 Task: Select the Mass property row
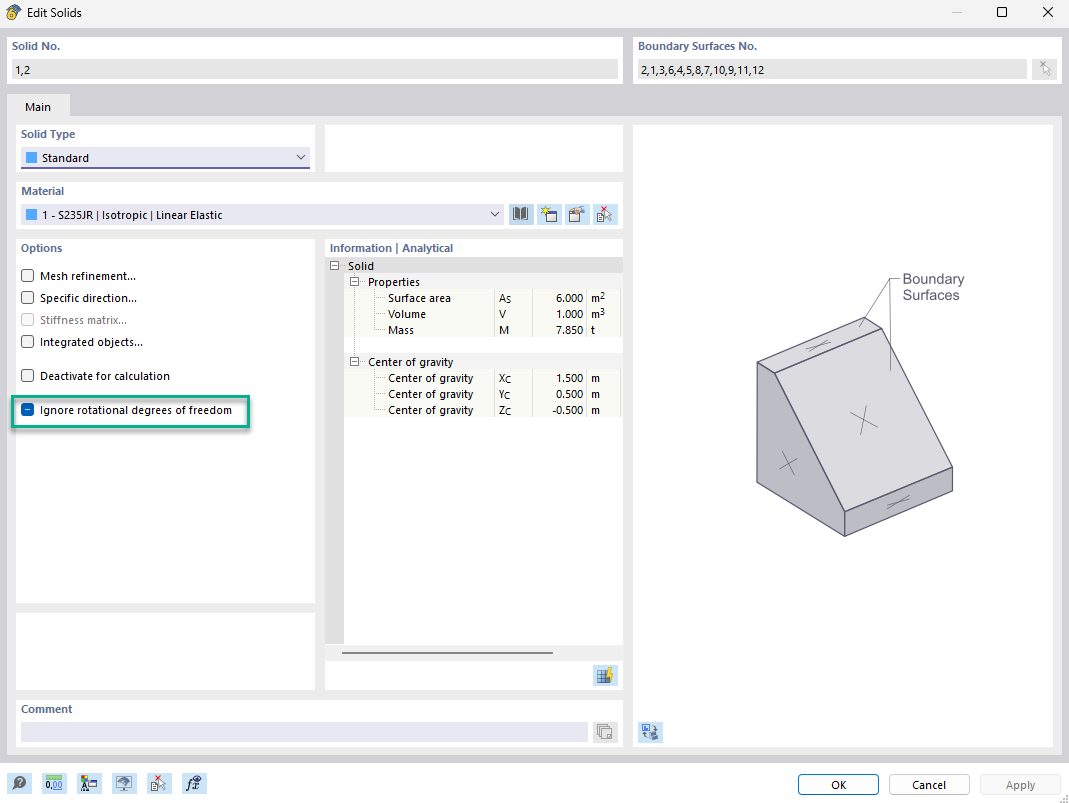coord(483,330)
